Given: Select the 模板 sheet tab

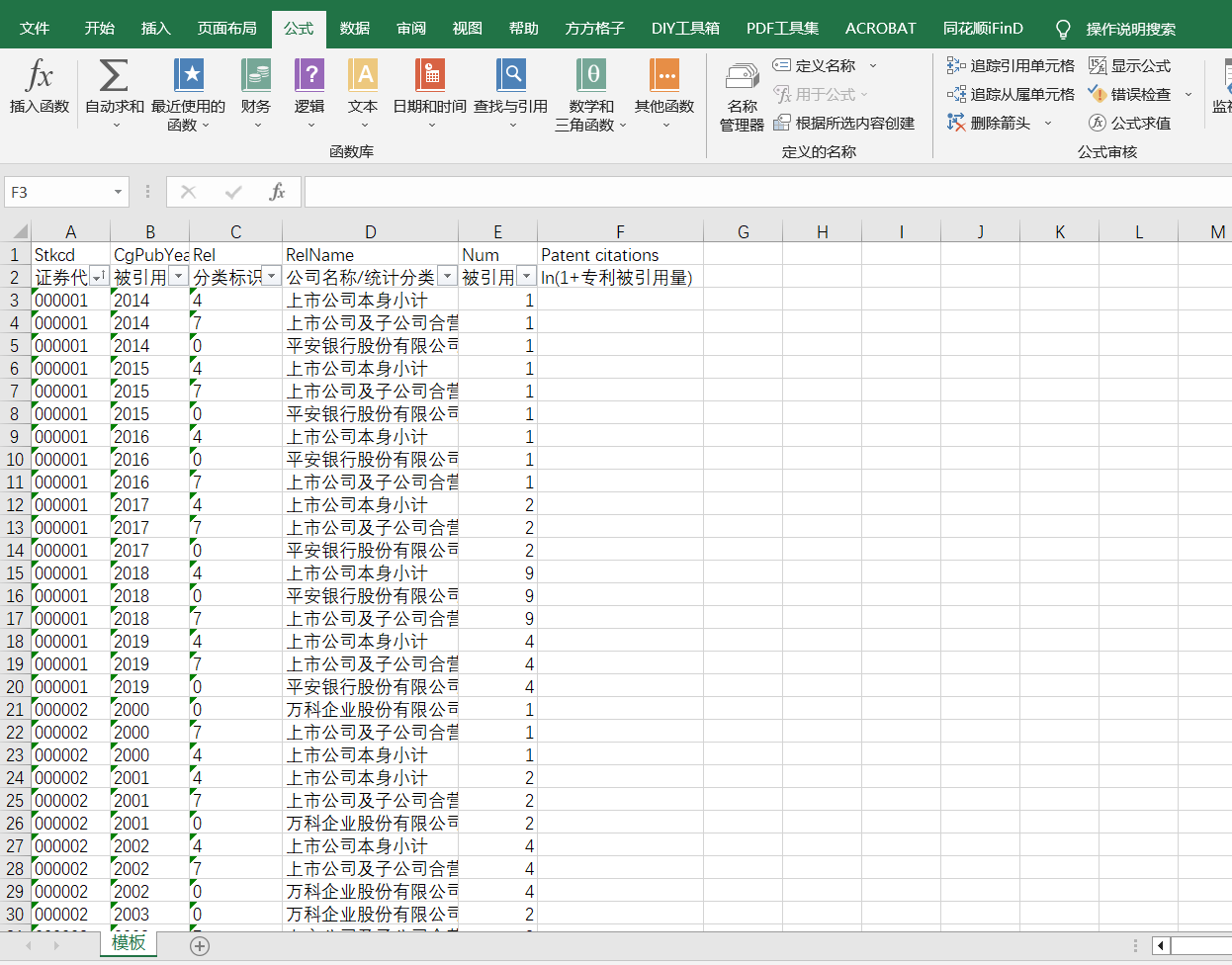Looking at the screenshot, I should coord(129,943).
